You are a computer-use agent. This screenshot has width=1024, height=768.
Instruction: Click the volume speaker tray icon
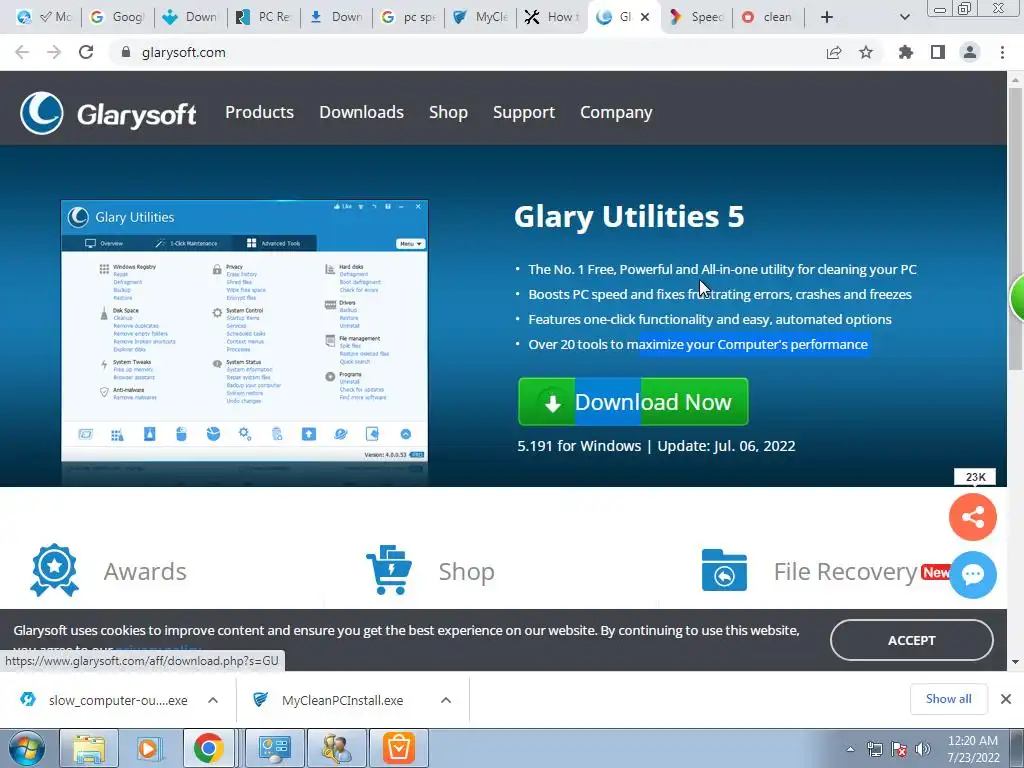[x=923, y=749]
